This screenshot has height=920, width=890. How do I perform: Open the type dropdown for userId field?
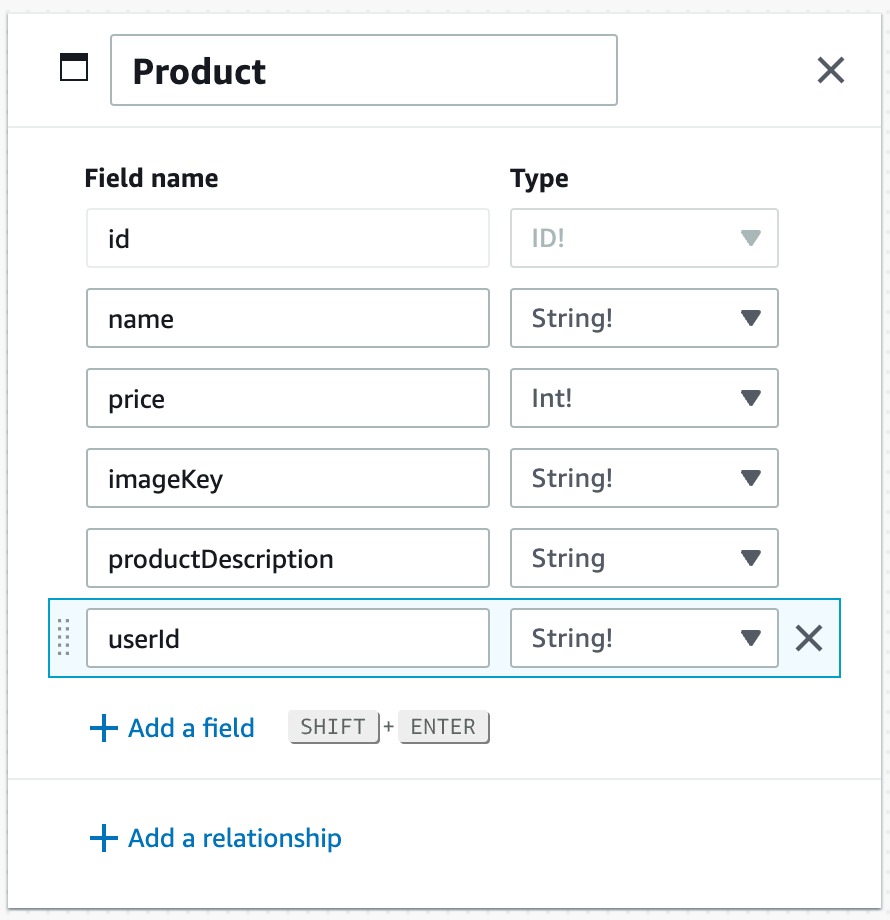point(644,638)
